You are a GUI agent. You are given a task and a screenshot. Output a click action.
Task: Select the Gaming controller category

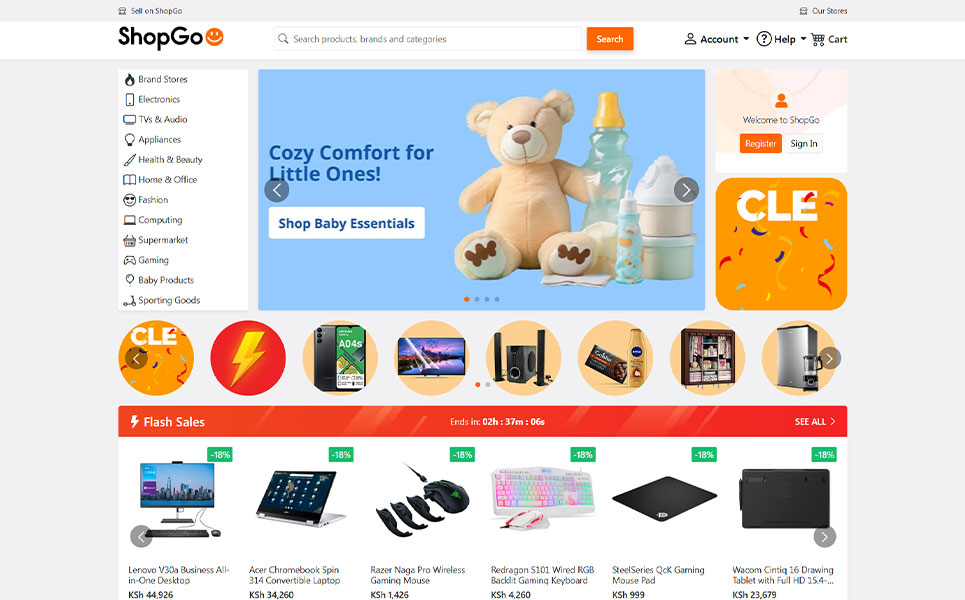click(146, 260)
